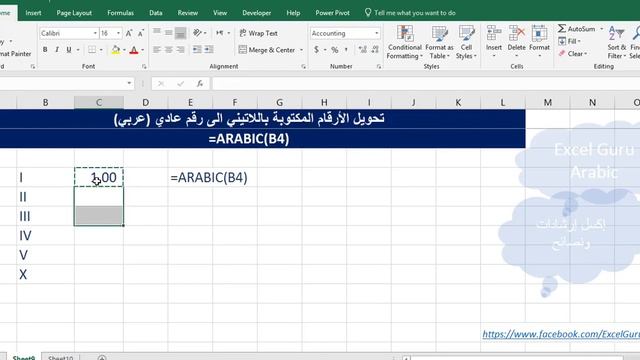Open Font settings dialog launcher
This screenshot has height=360, width=640.
(144, 66)
